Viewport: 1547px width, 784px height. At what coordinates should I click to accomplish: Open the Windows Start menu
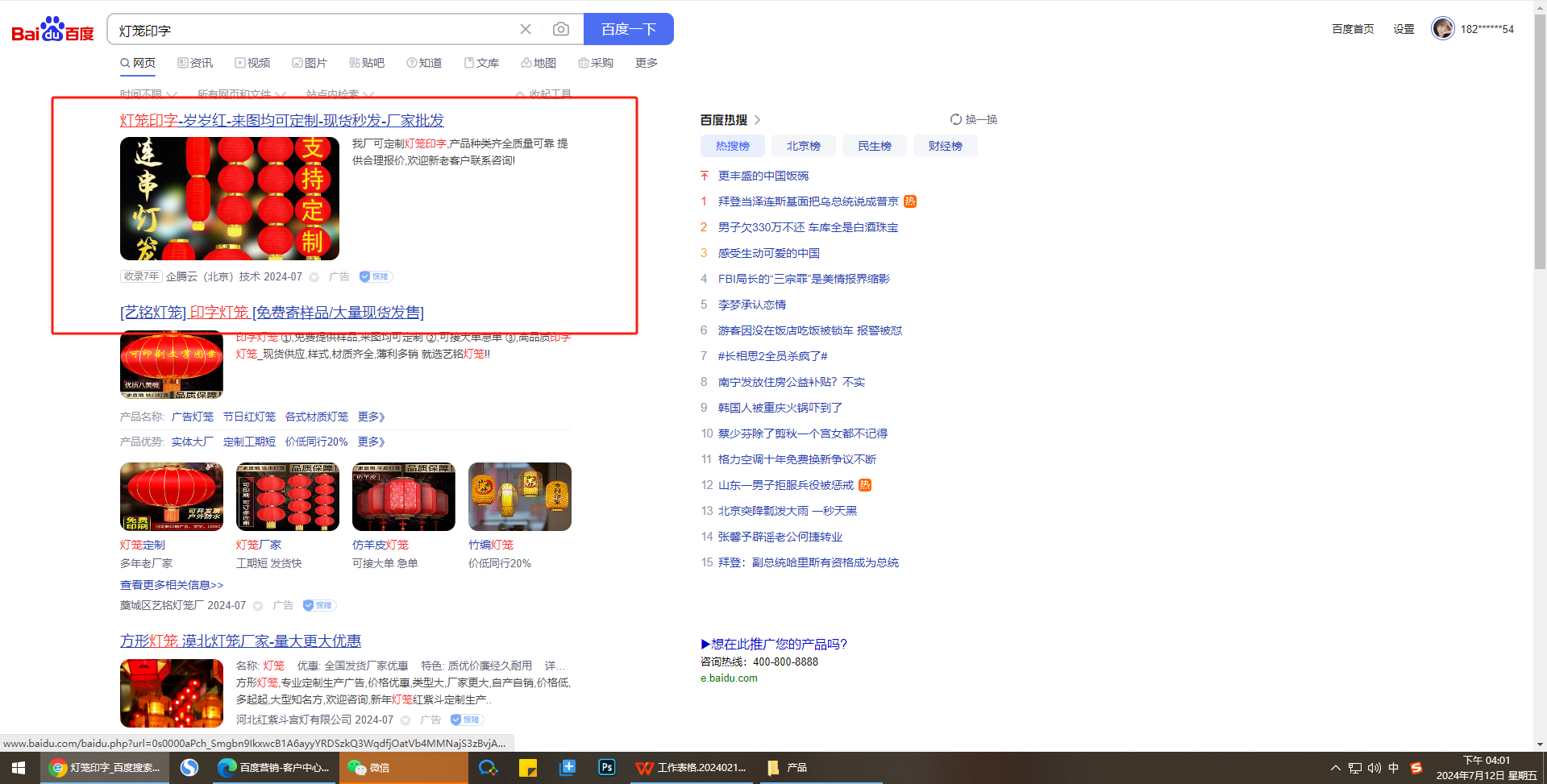click(19, 768)
